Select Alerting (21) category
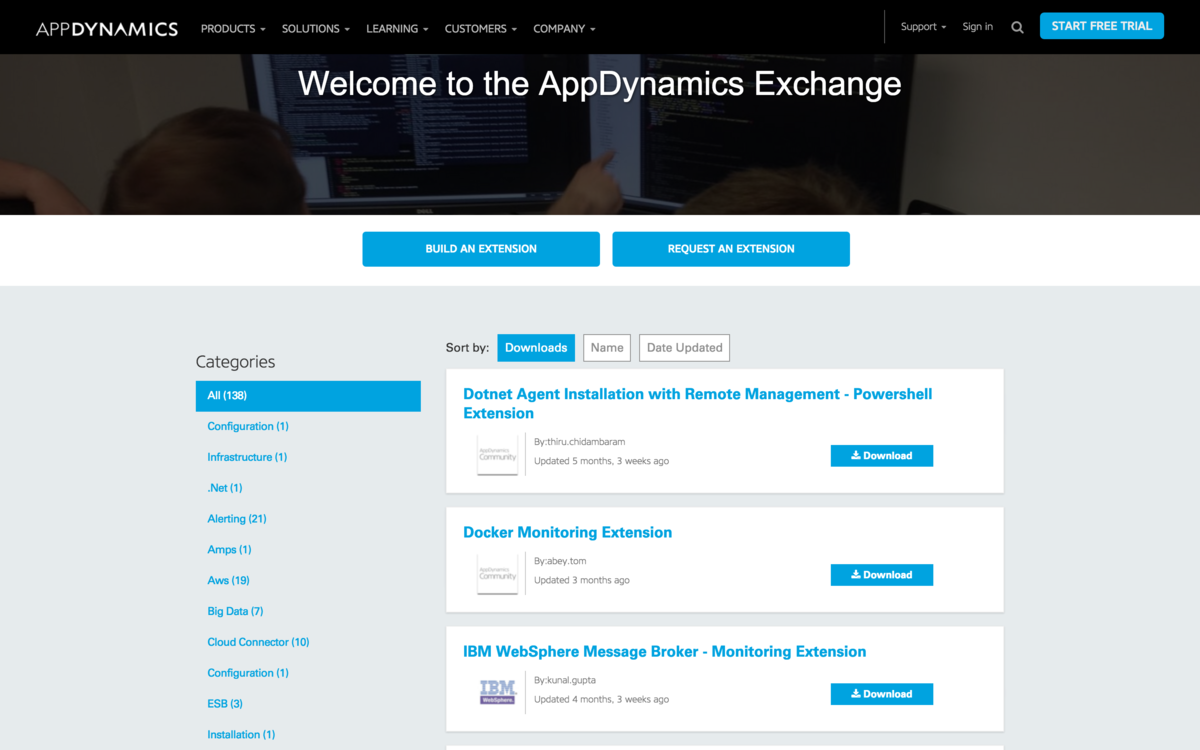Screen dimensions: 1200x750 pos(237,519)
